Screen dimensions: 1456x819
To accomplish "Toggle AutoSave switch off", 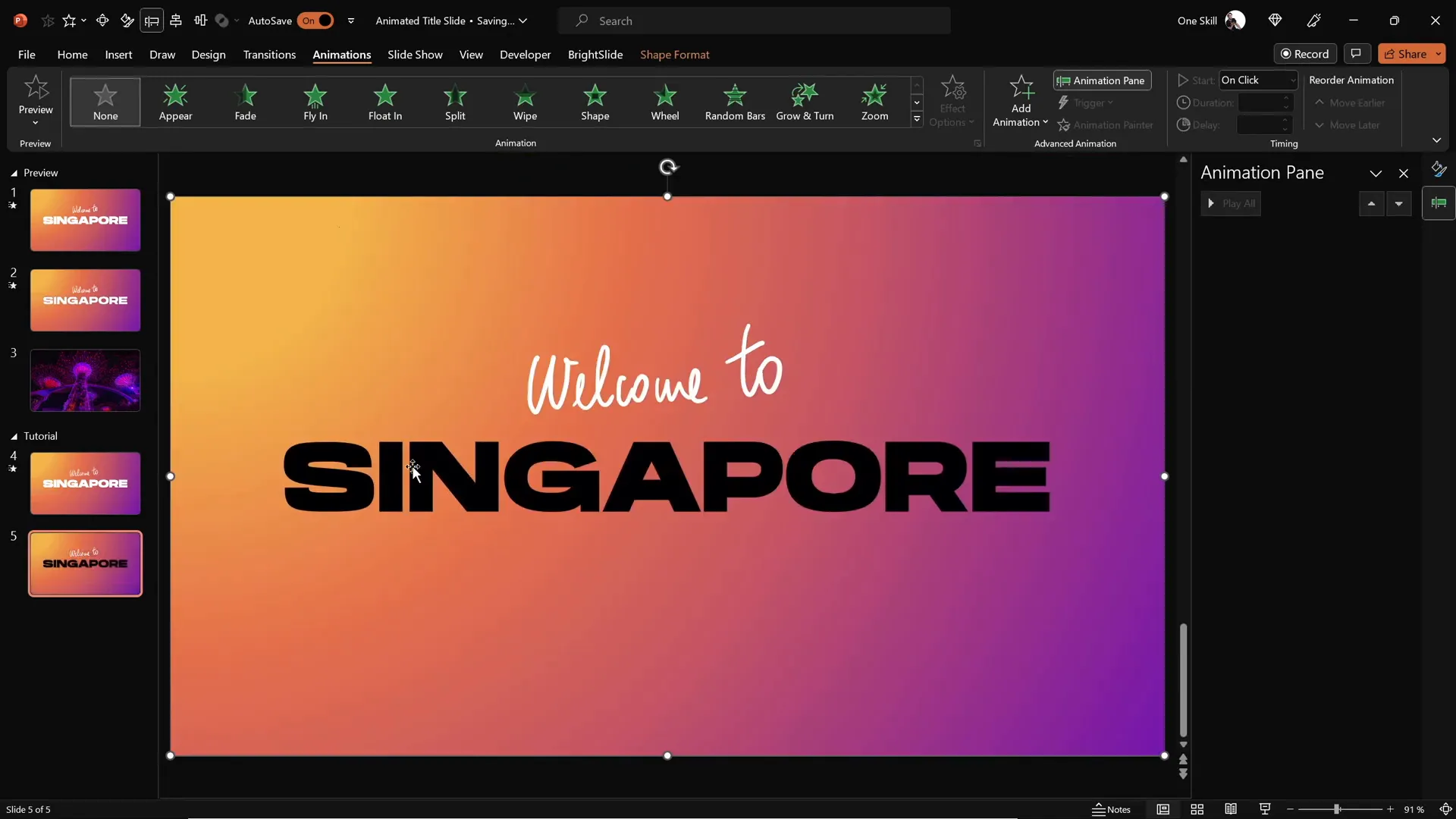I will 315,20.
